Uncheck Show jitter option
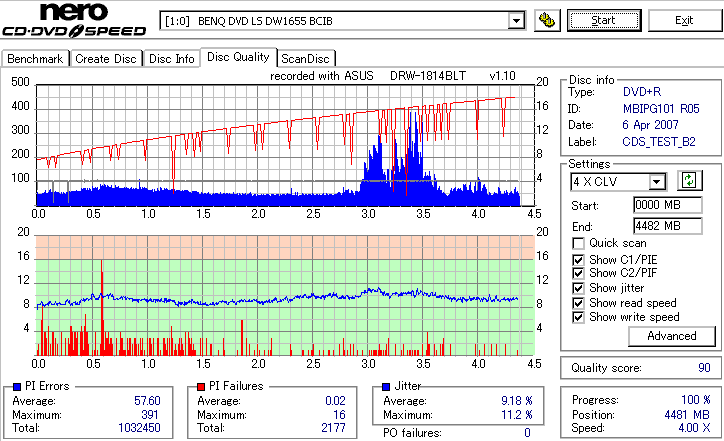 coord(578,288)
